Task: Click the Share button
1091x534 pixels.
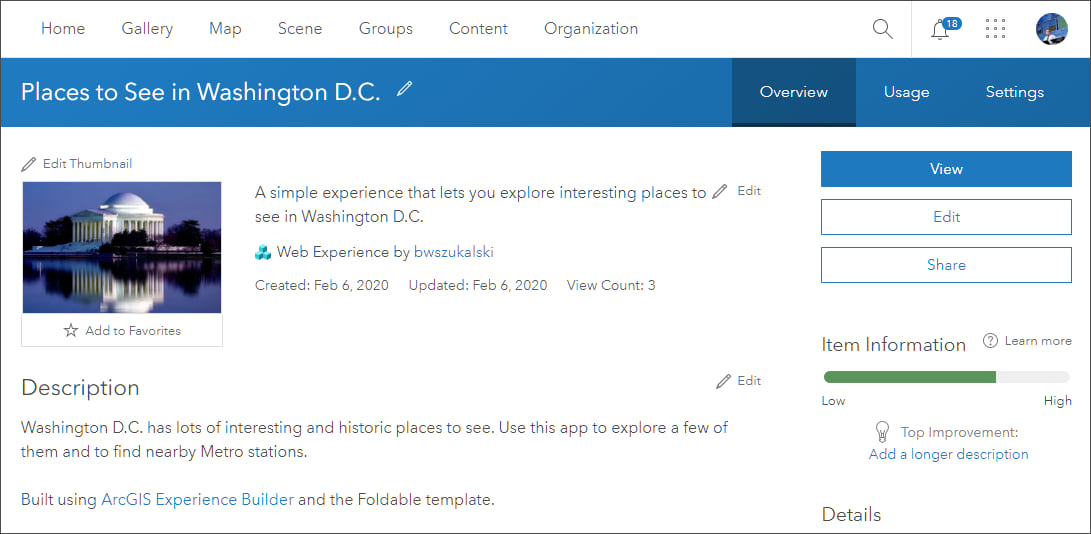Action: (x=945, y=265)
